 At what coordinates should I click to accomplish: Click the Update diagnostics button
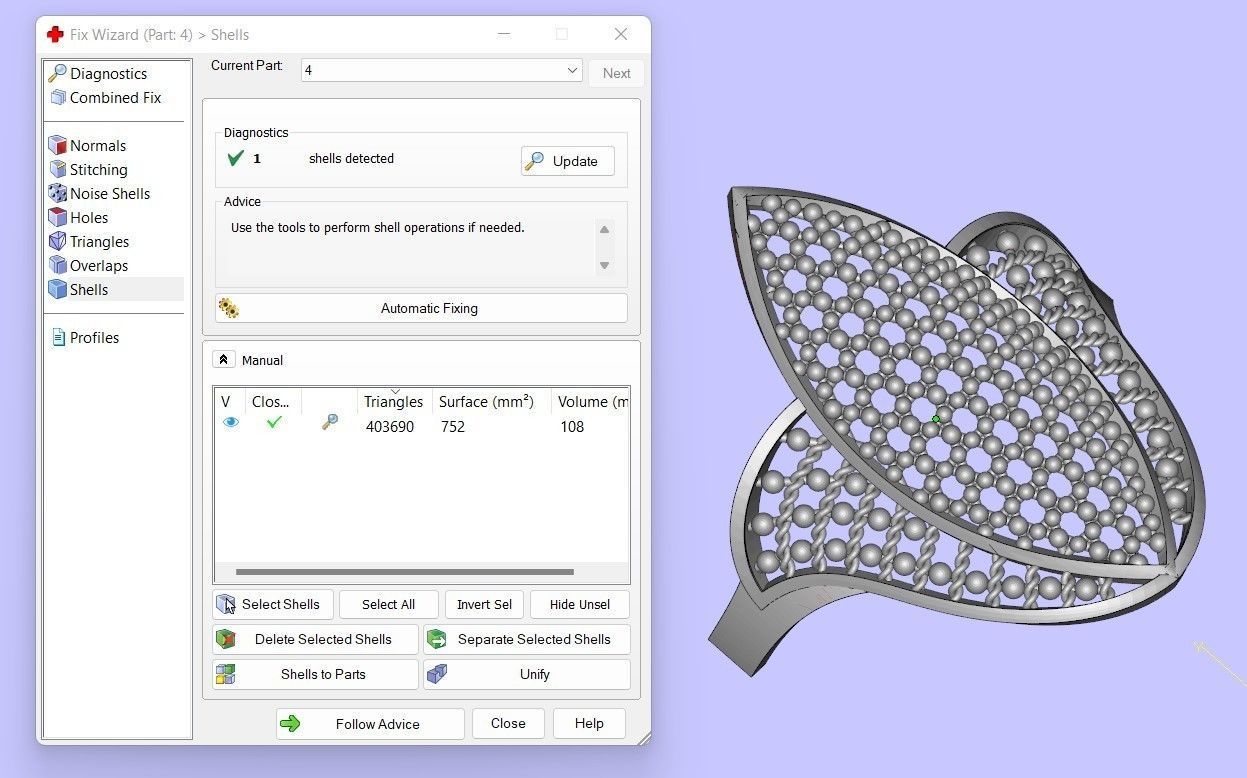pyautogui.click(x=567, y=161)
